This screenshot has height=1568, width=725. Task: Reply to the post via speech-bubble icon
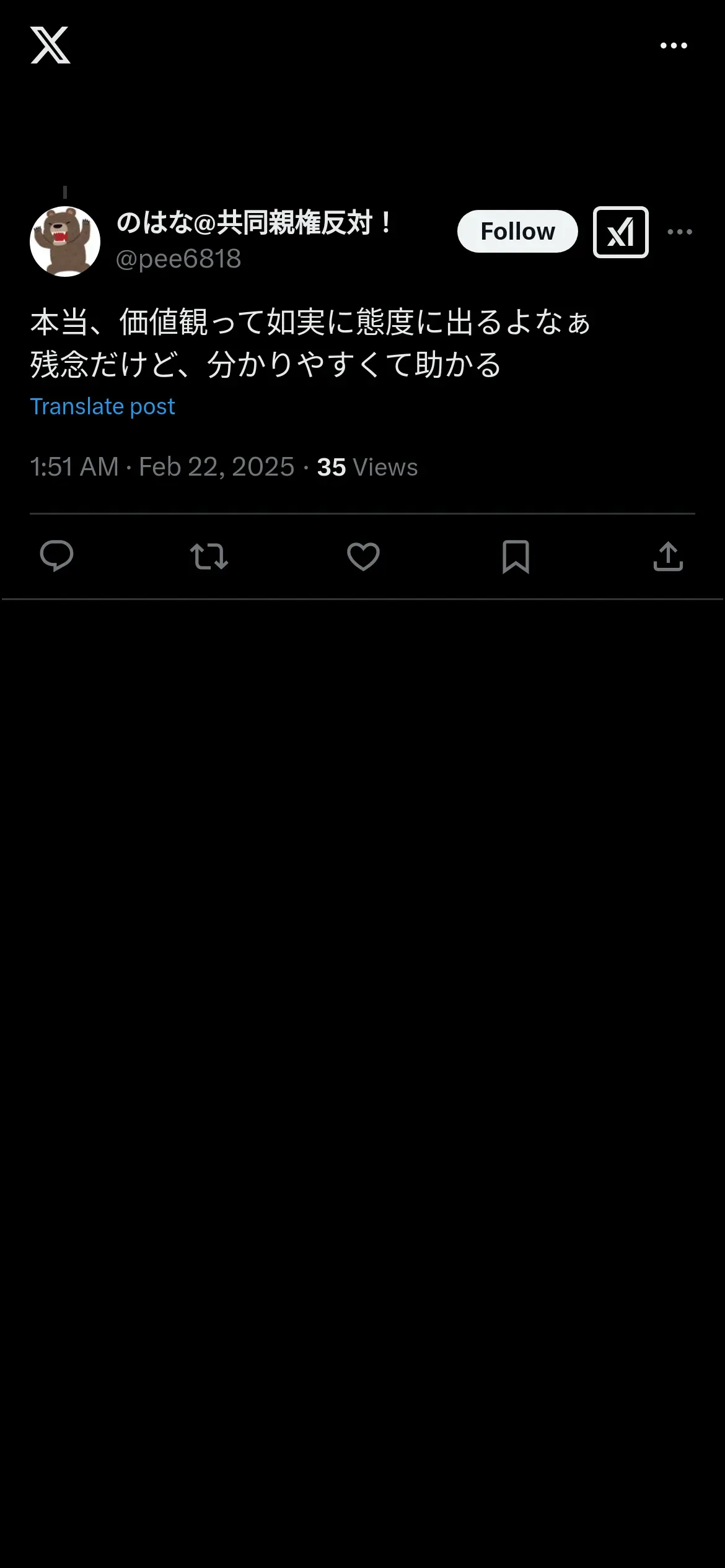pyautogui.click(x=56, y=556)
